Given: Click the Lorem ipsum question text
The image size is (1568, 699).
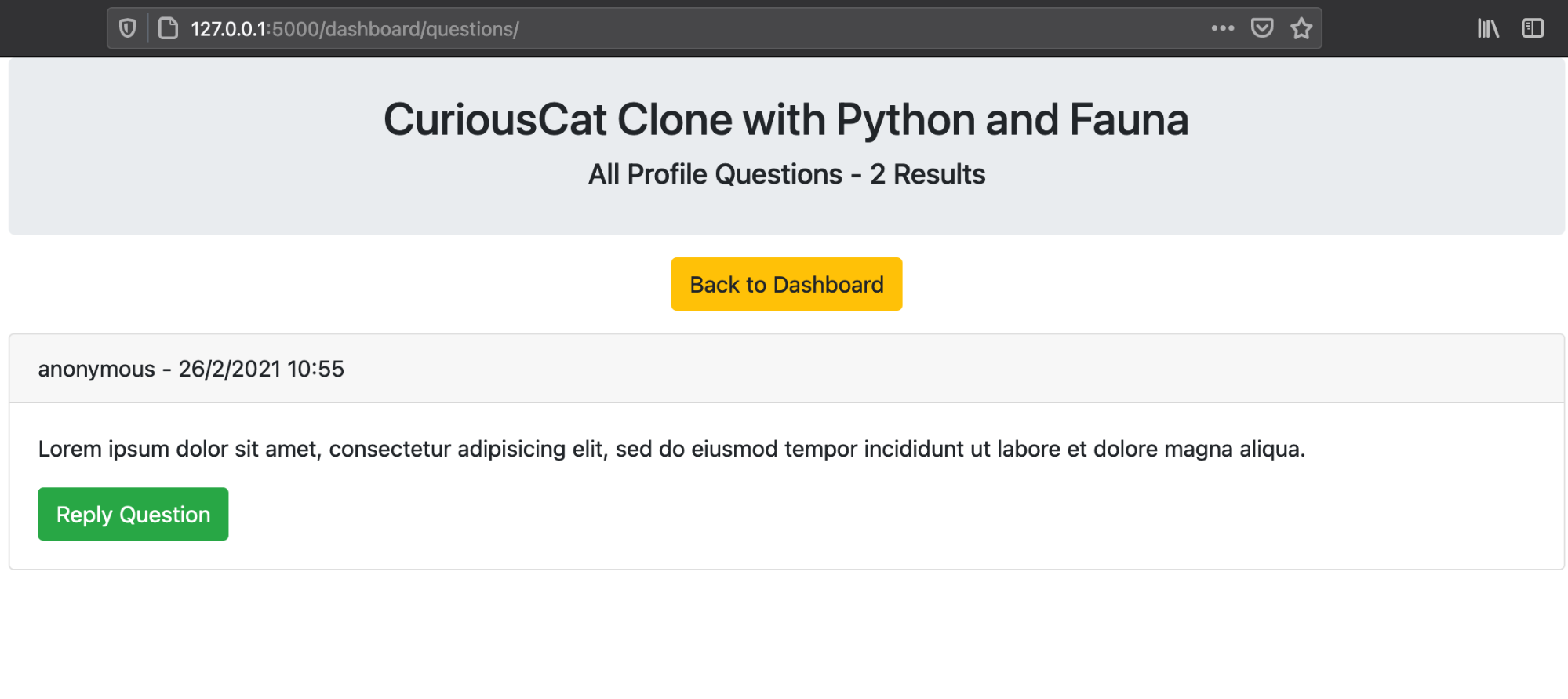Looking at the screenshot, I should (671, 449).
